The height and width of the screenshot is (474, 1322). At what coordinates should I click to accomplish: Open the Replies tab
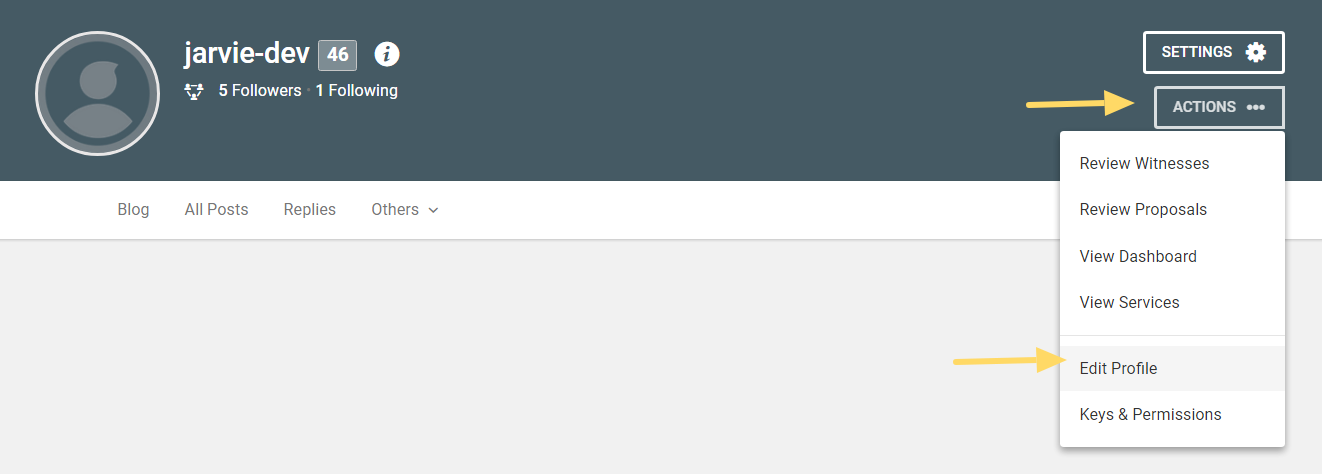click(x=310, y=210)
